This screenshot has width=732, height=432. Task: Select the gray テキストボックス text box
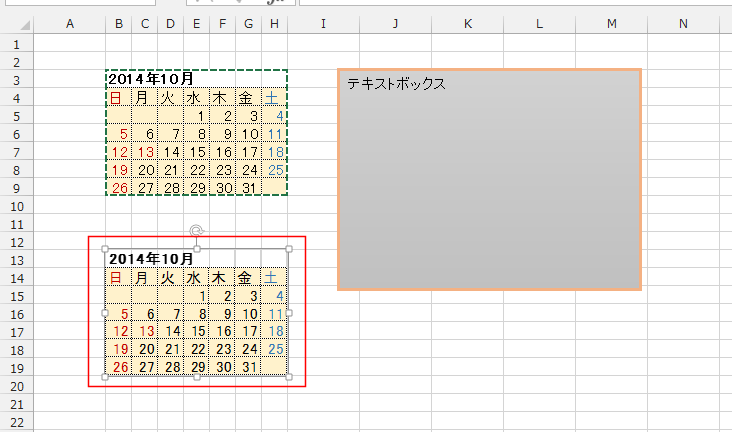point(489,180)
